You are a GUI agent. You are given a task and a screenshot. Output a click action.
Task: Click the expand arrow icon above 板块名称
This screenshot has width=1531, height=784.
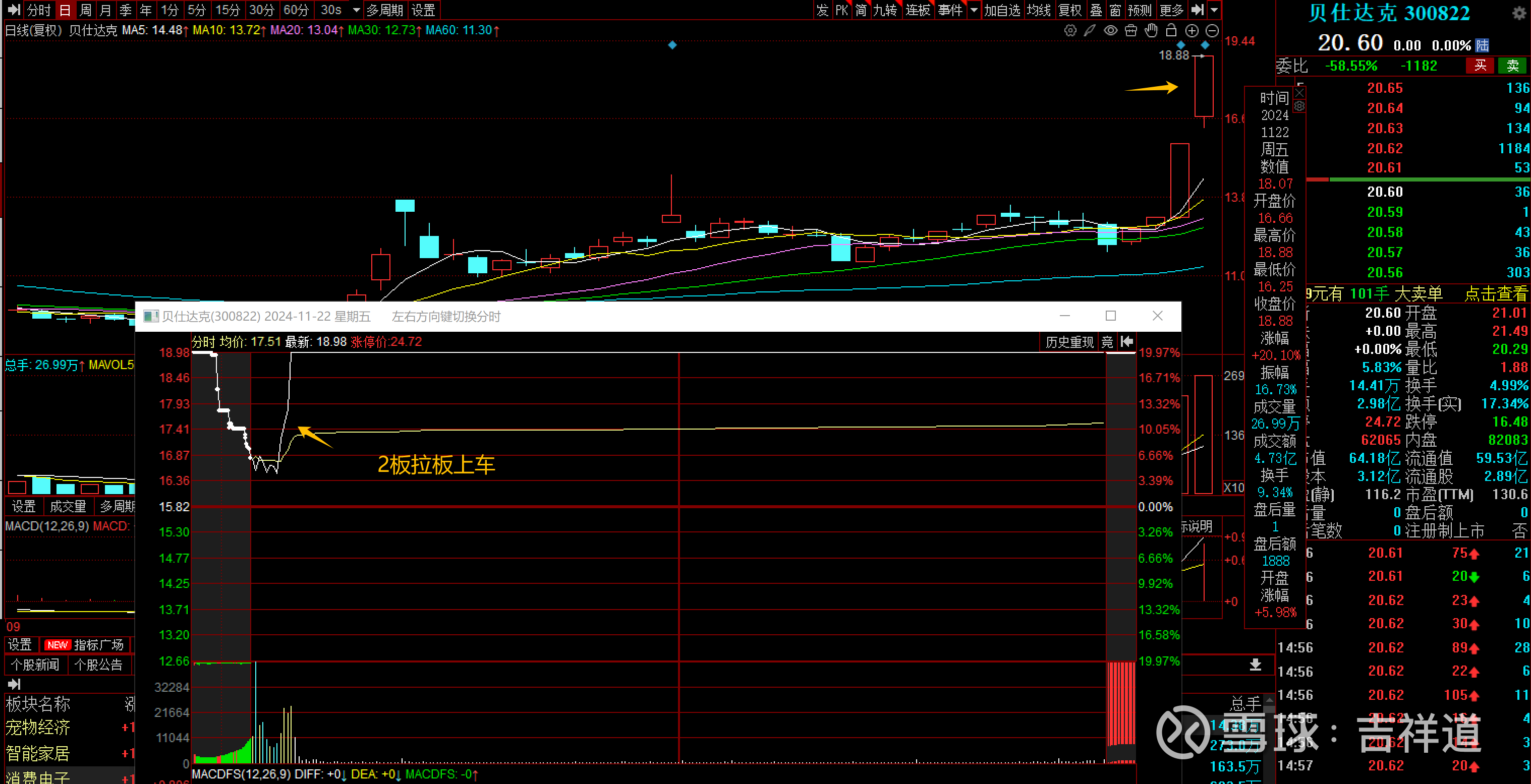pos(14,684)
